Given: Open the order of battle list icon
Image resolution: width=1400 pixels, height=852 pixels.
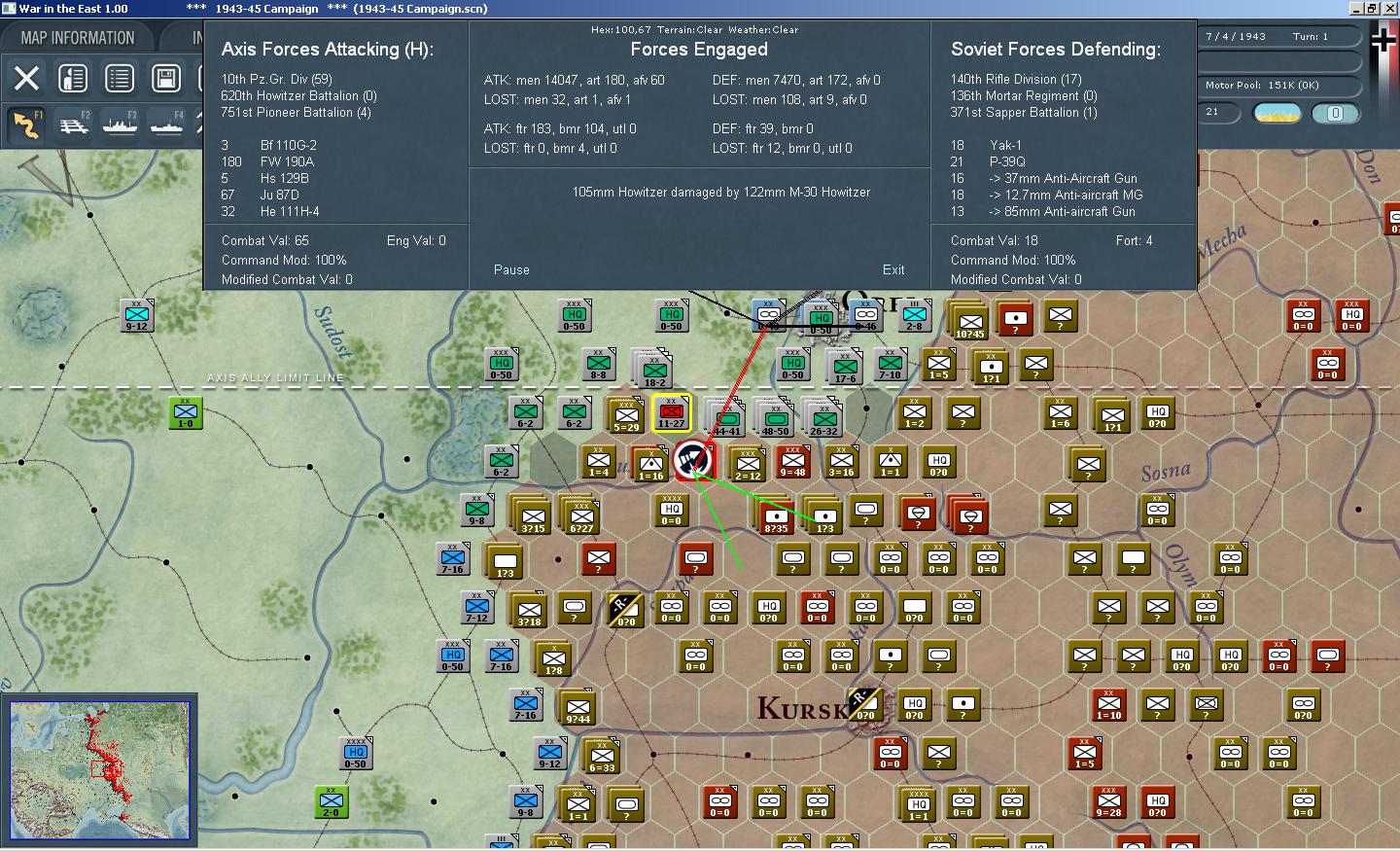Looking at the screenshot, I should (x=120, y=78).
